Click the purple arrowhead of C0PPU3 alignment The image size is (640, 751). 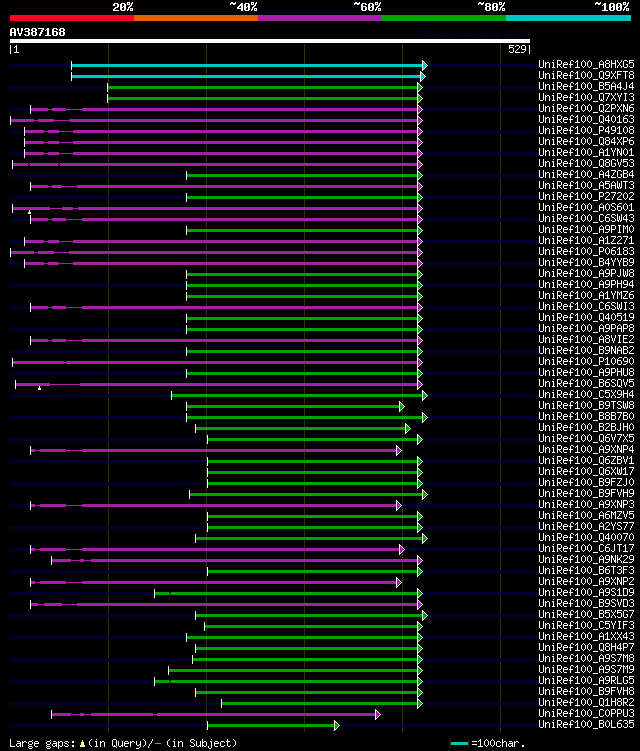(378, 715)
